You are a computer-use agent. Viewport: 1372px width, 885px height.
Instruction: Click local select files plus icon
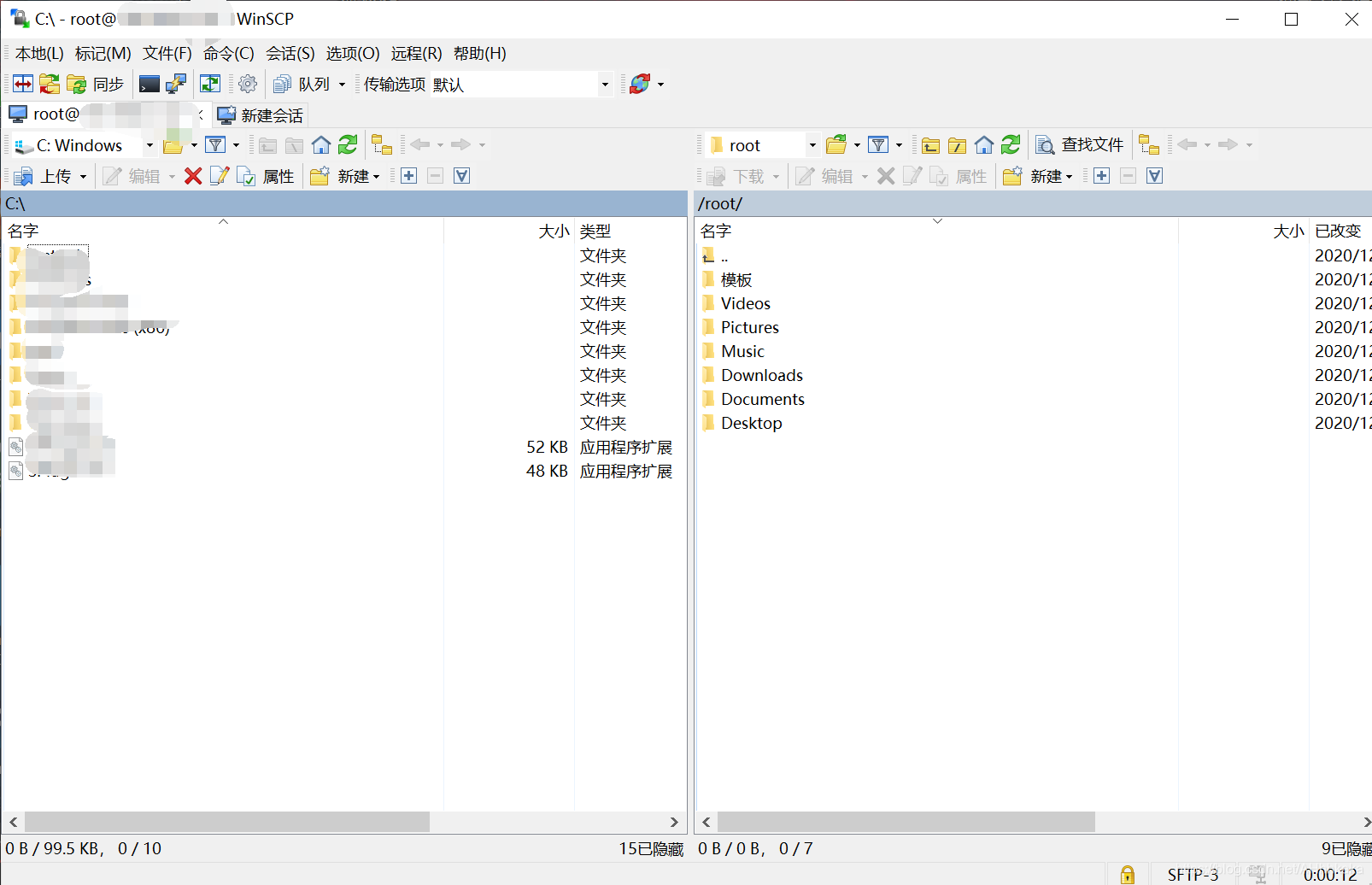click(409, 176)
